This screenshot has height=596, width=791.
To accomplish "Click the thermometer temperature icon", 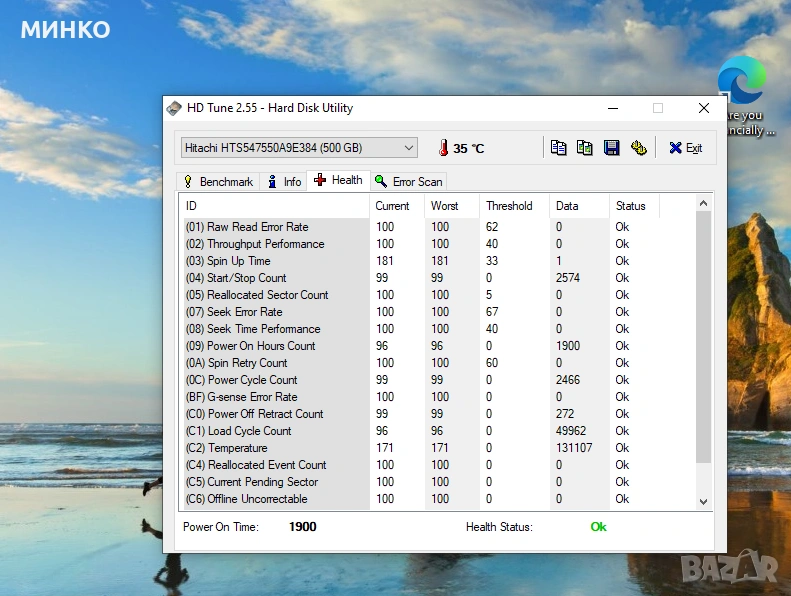I will pyautogui.click(x=442, y=148).
